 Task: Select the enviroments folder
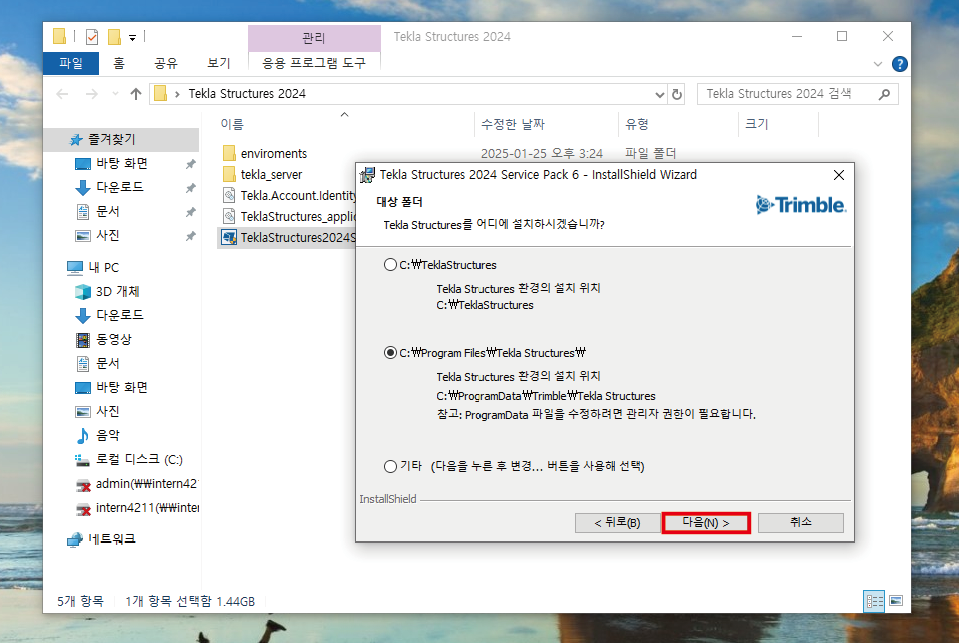coord(273,154)
